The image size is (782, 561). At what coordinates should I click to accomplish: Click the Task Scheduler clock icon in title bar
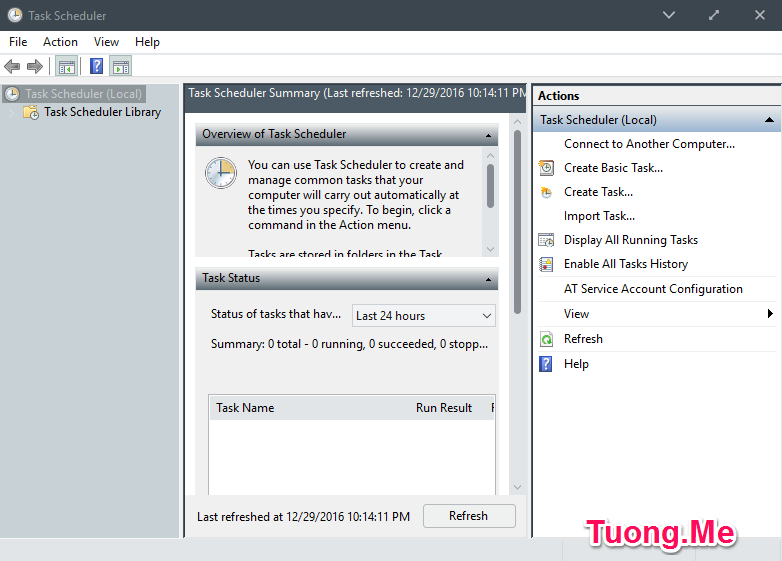(15, 15)
